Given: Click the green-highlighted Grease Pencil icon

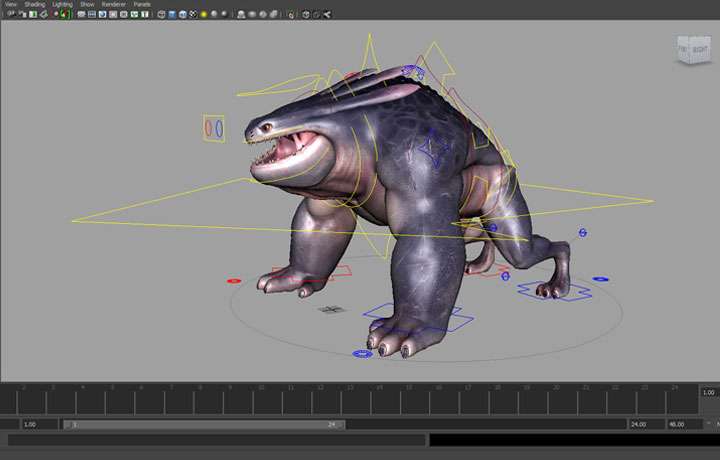Looking at the screenshot, I should click(64, 14).
